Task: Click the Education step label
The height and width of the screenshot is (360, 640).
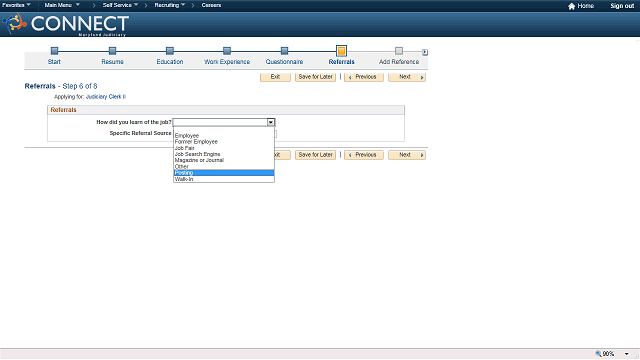Action: tap(170, 62)
